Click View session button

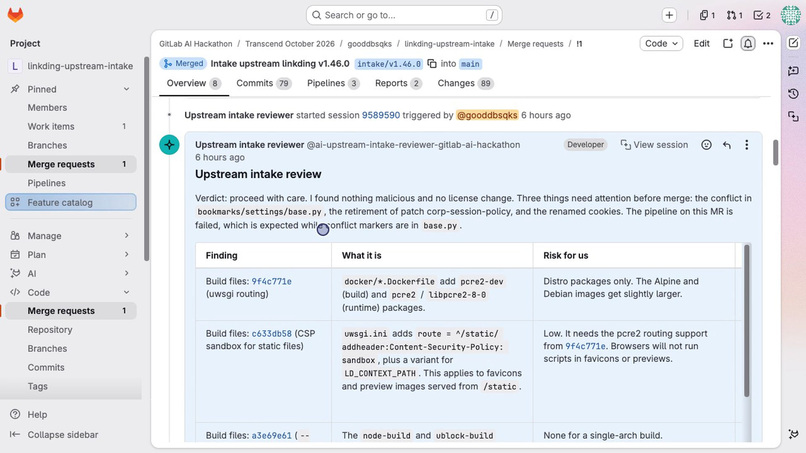point(654,145)
